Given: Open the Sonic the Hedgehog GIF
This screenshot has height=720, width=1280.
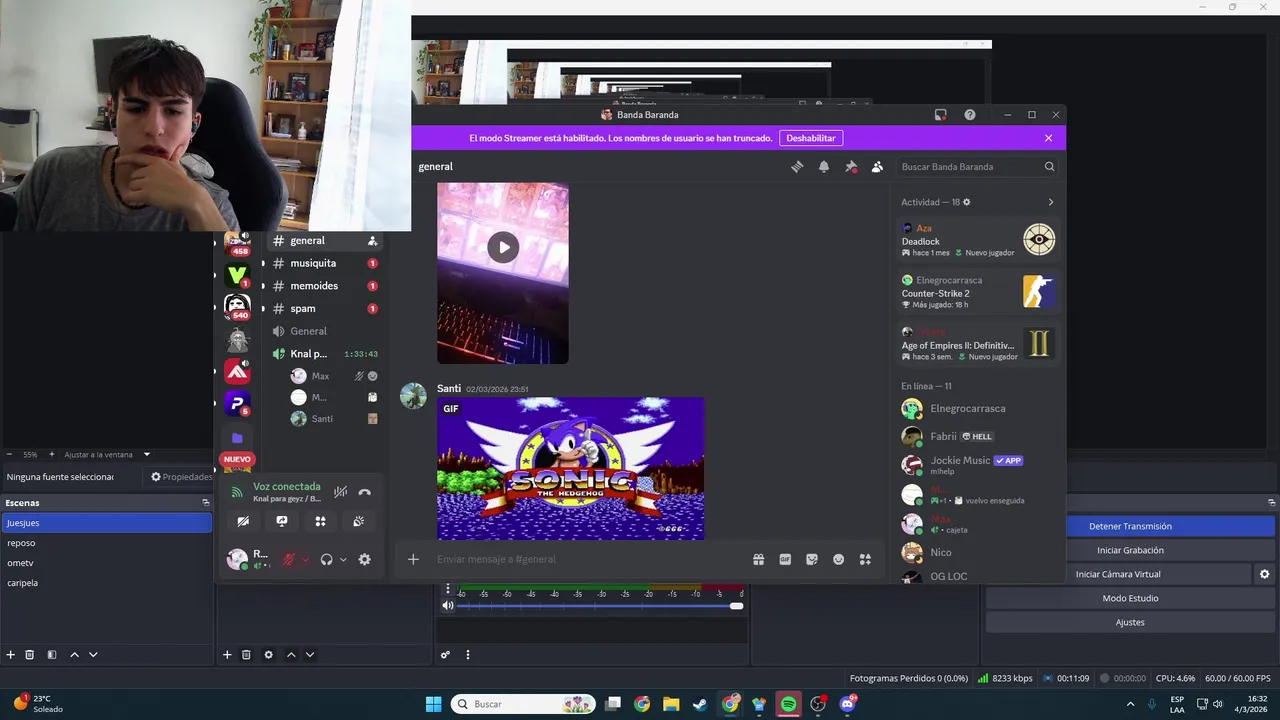Looking at the screenshot, I should pos(570,468).
